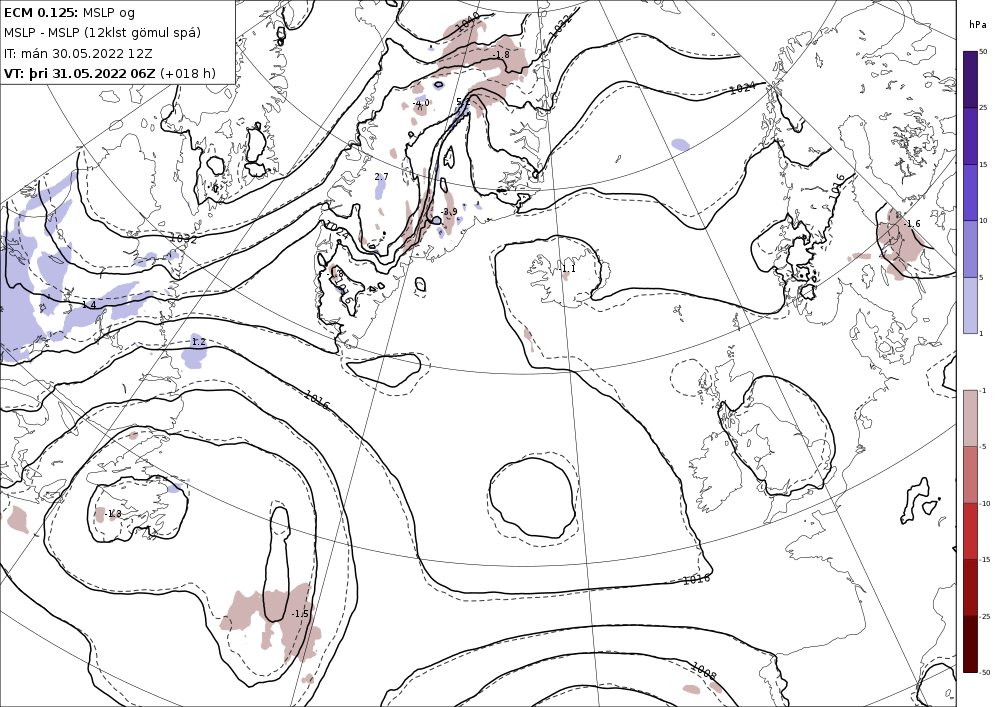
Task: Select the darkest purple 25–50 legend swatch
Action: [x=970, y=79]
